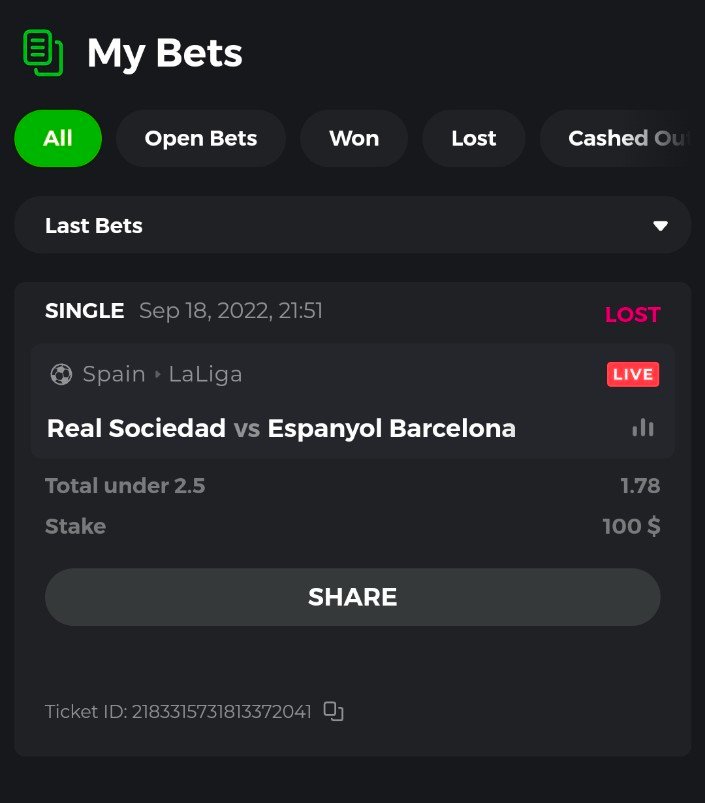This screenshot has height=803, width=705.
Task: Click the small arrow between Spain and LaLiga
Action: (x=157, y=375)
